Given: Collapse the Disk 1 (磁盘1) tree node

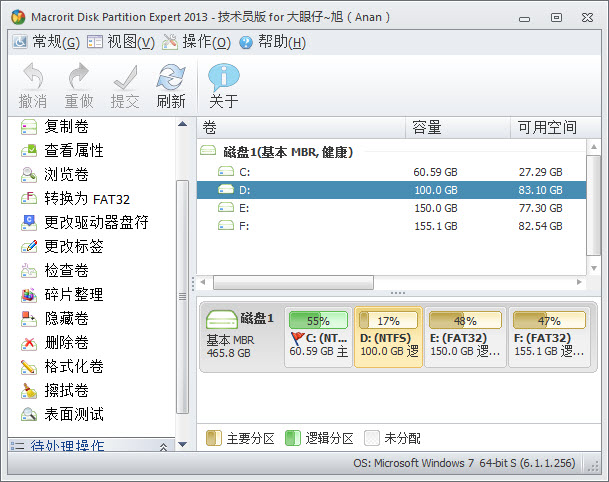Looking at the screenshot, I should (208, 152).
